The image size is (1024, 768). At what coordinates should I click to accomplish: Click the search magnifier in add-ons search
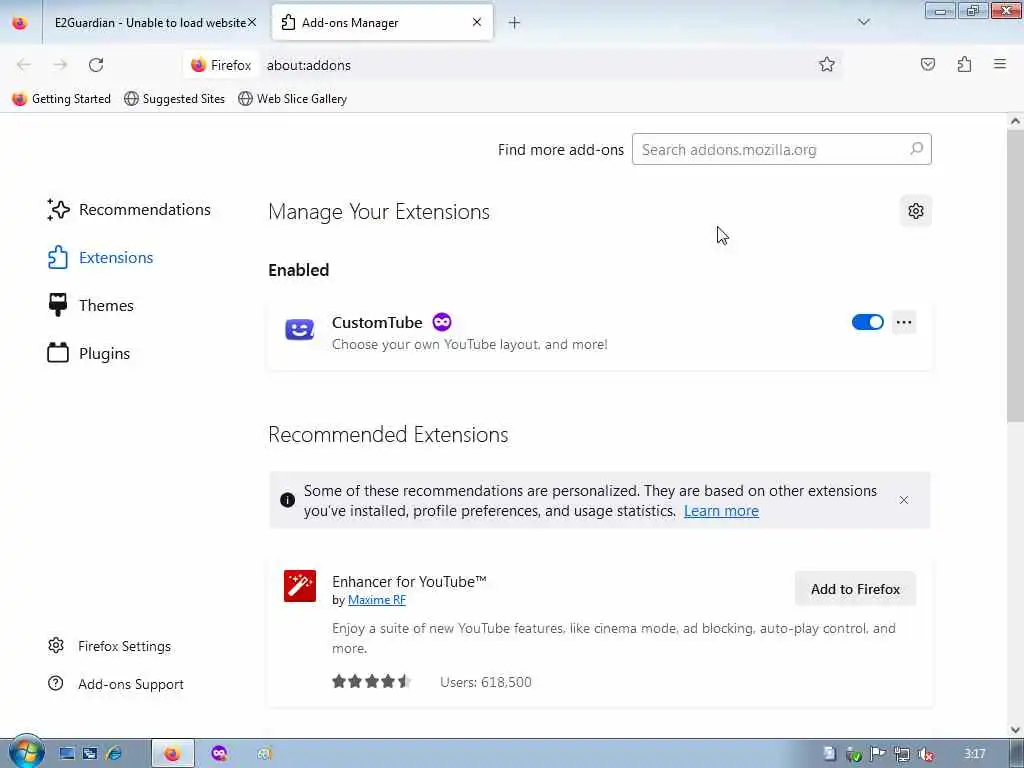click(916, 149)
